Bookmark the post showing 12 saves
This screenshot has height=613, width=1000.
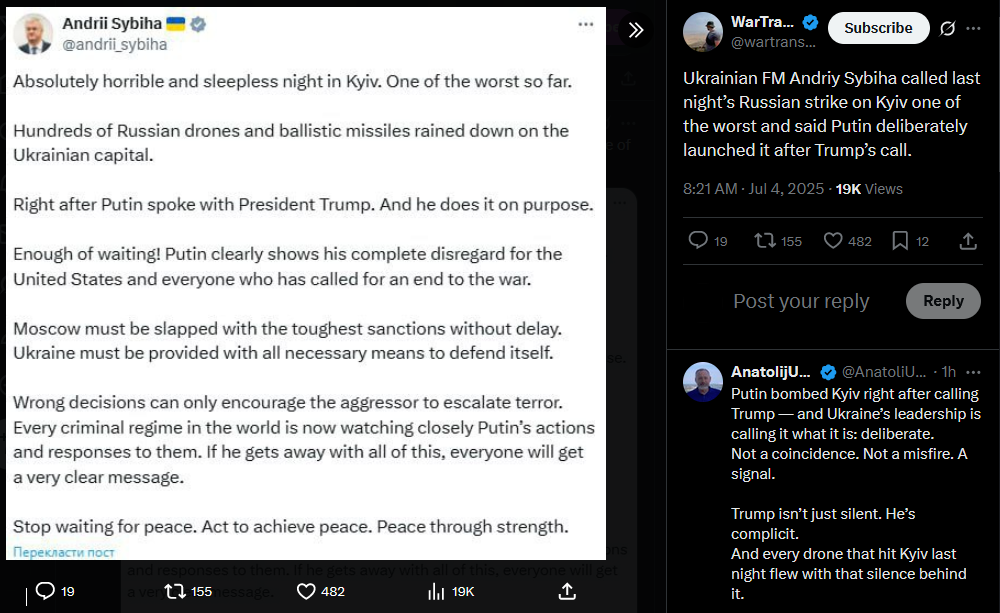pos(900,240)
